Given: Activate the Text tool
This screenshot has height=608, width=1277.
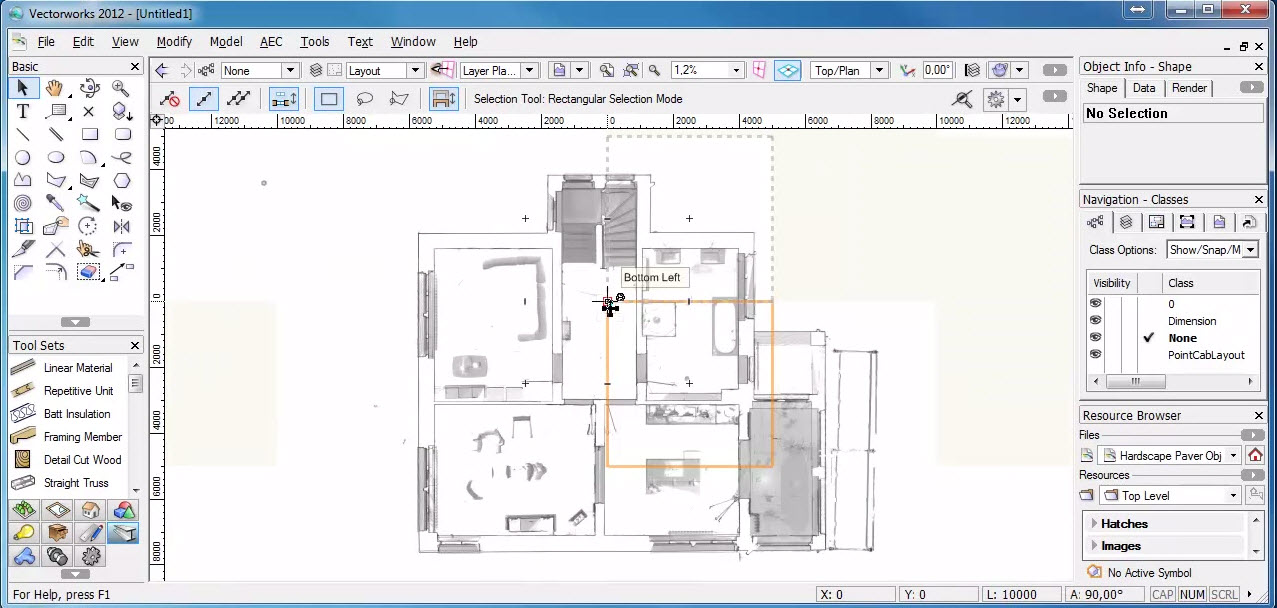Looking at the screenshot, I should pyautogui.click(x=24, y=111).
